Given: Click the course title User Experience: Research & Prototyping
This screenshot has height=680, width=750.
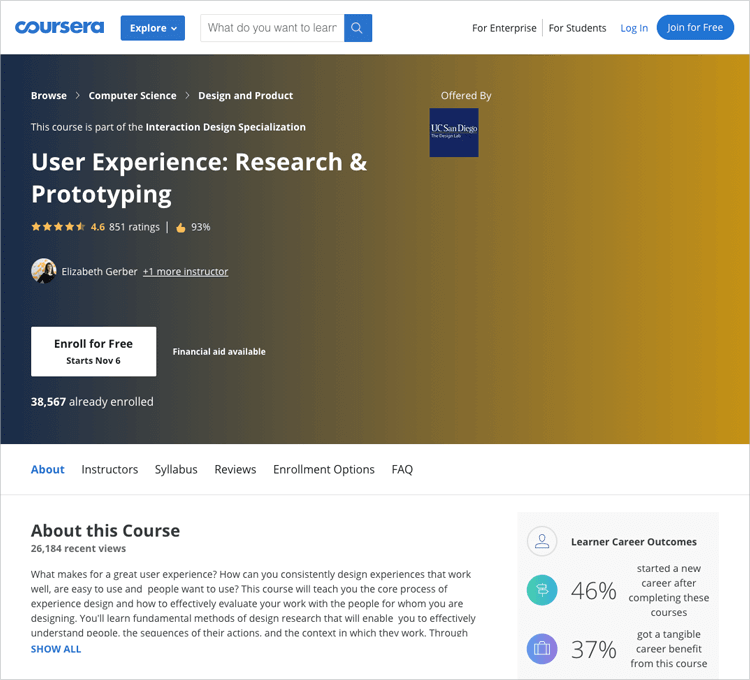Looking at the screenshot, I should click(x=199, y=178).
